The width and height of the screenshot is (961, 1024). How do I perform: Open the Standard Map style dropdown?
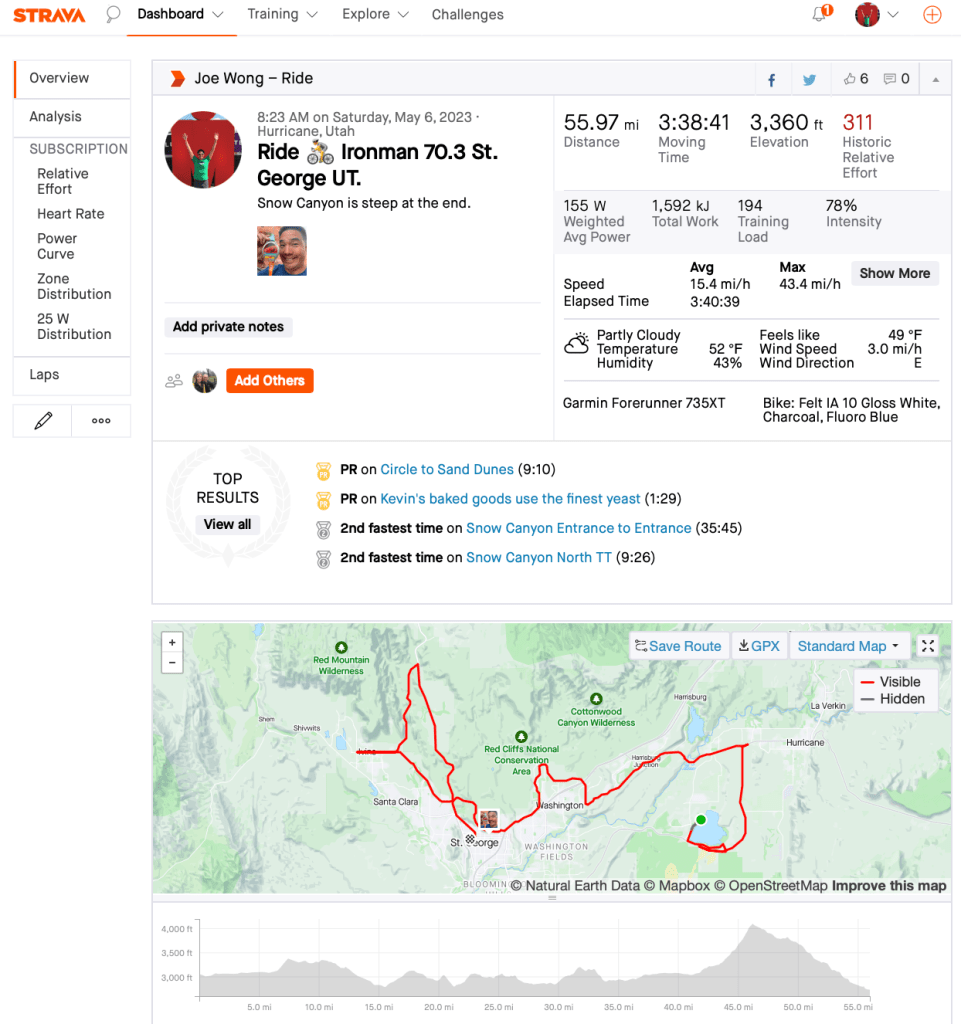[847, 646]
